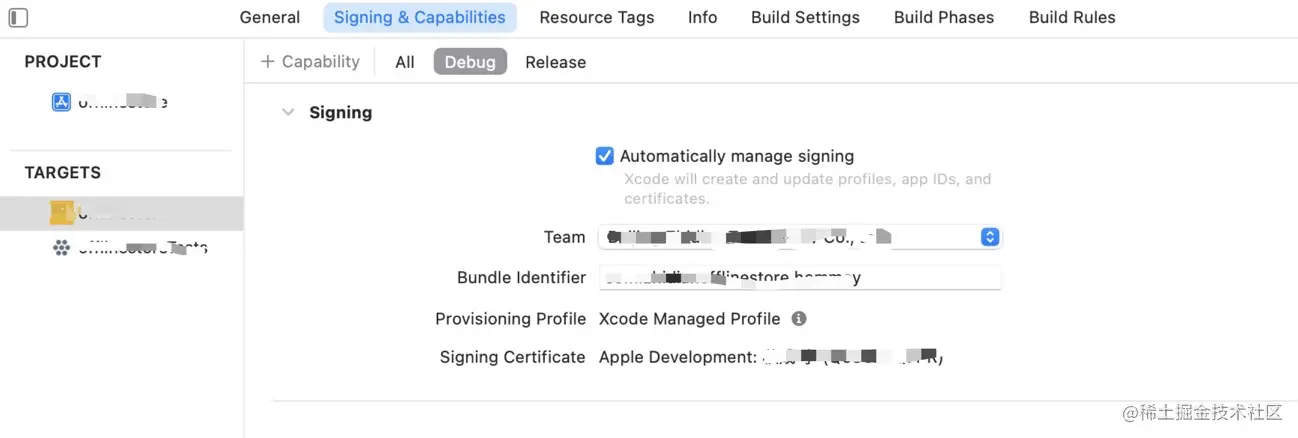The width and height of the screenshot is (1298, 438).
Task: Show All configurations filter
Action: tap(404, 62)
